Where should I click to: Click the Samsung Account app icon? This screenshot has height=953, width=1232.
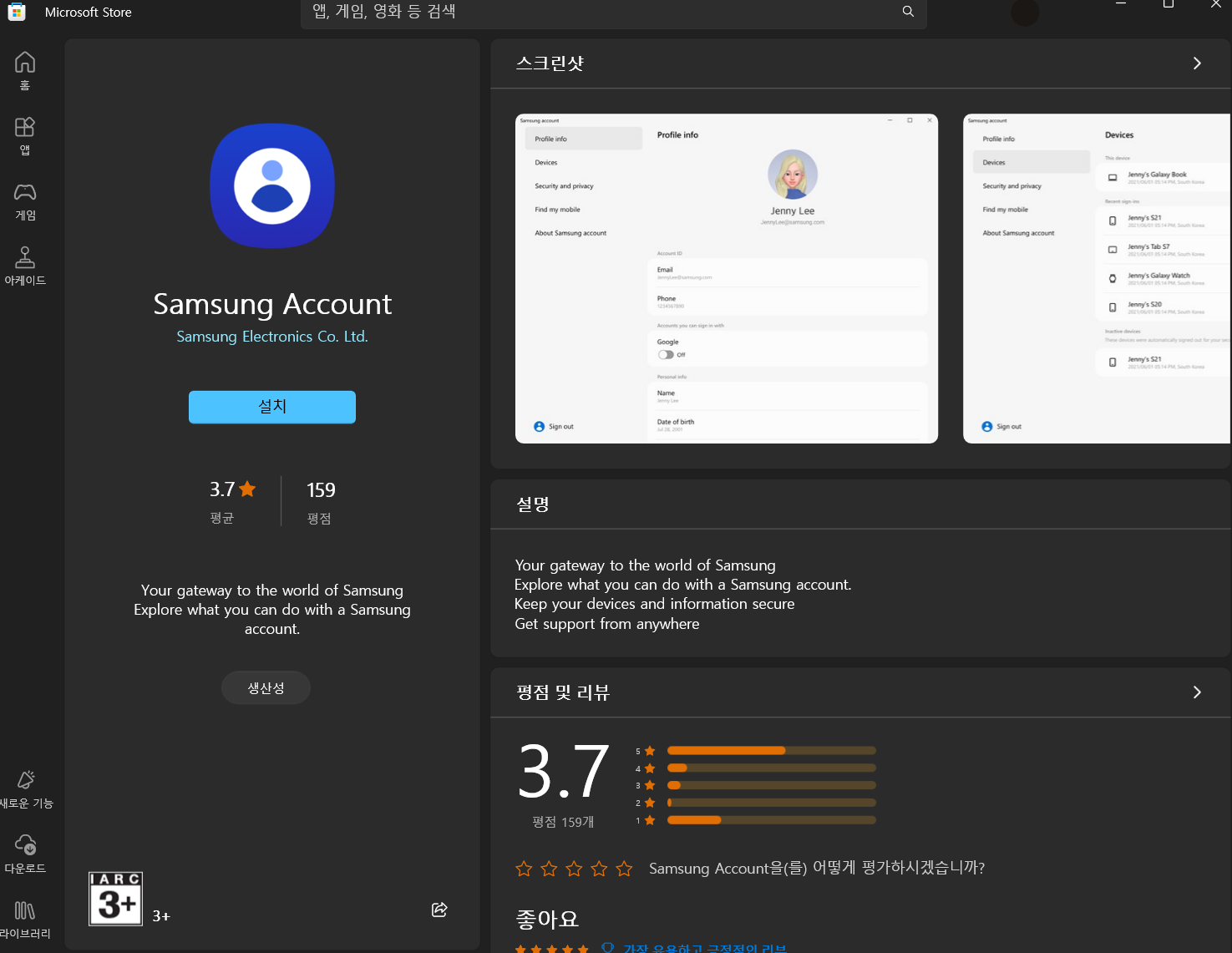pyautogui.click(x=272, y=185)
